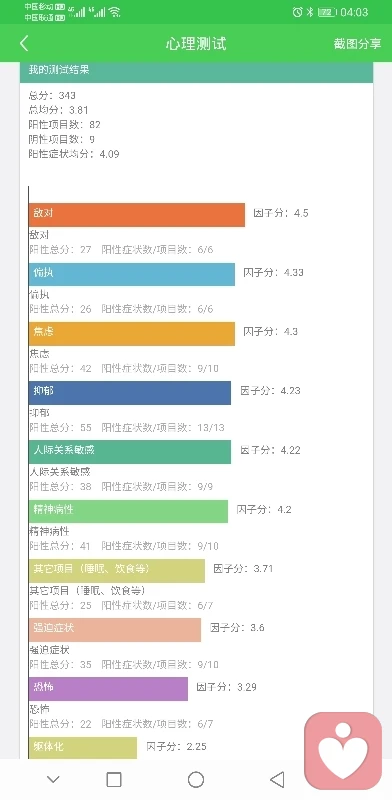This screenshot has width=392, height=800.
Task: Select the light green 精神病性 bar
Action: (128, 511)
